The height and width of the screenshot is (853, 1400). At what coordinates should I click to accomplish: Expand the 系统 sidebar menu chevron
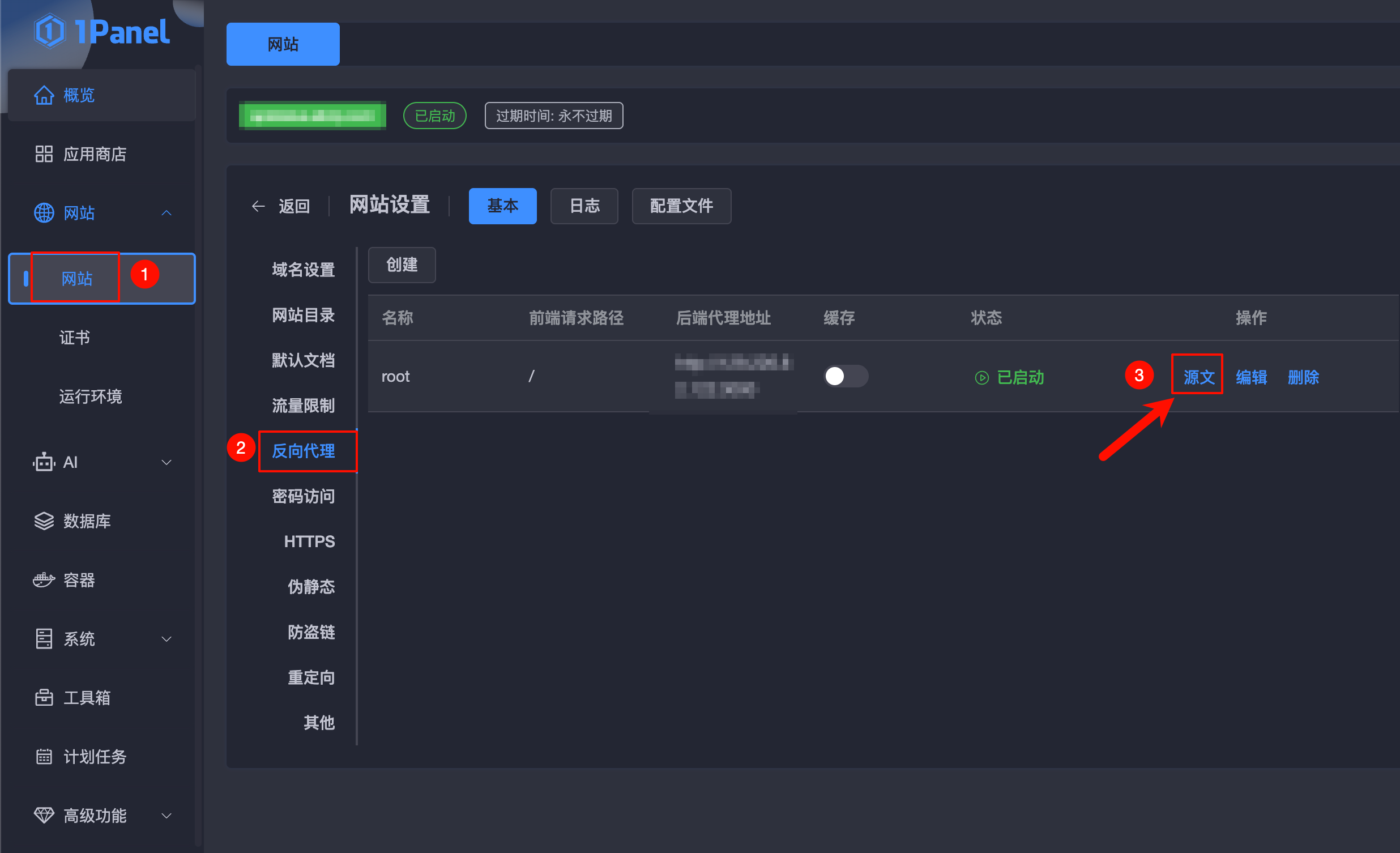pos(167,639)
